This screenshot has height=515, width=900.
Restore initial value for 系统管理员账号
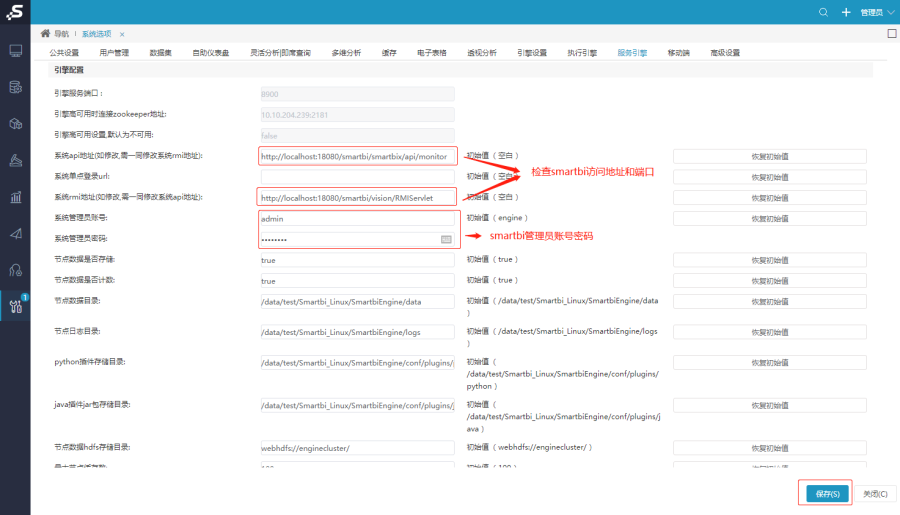[x=770, y=218]
